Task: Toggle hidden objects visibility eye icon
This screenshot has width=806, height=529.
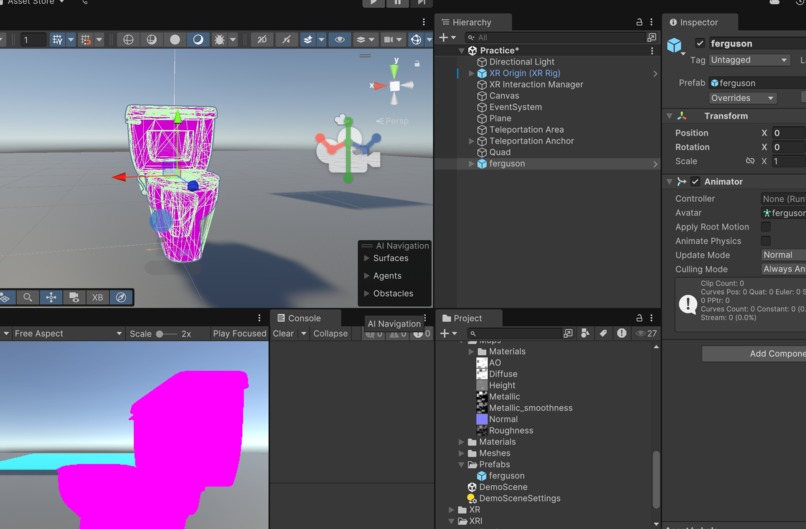Action: click(339, 40)
